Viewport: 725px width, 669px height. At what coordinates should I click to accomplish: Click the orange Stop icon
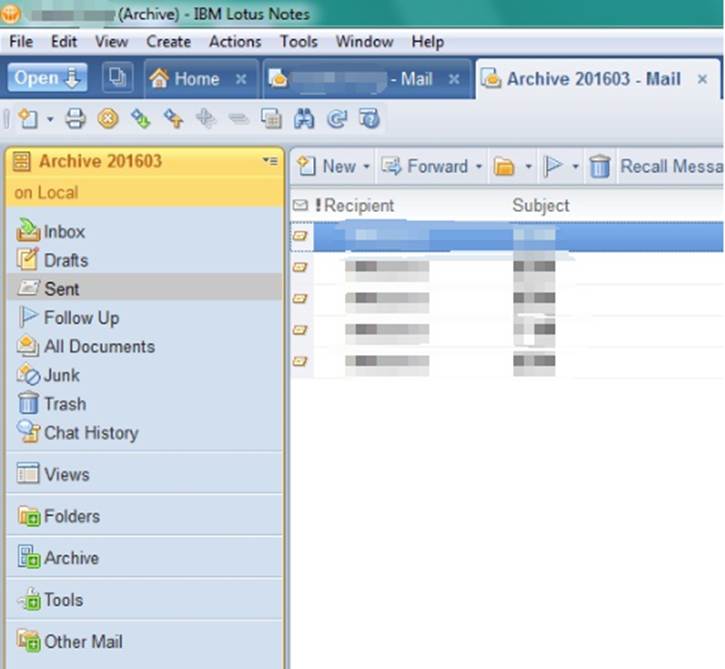pos(108,119)
